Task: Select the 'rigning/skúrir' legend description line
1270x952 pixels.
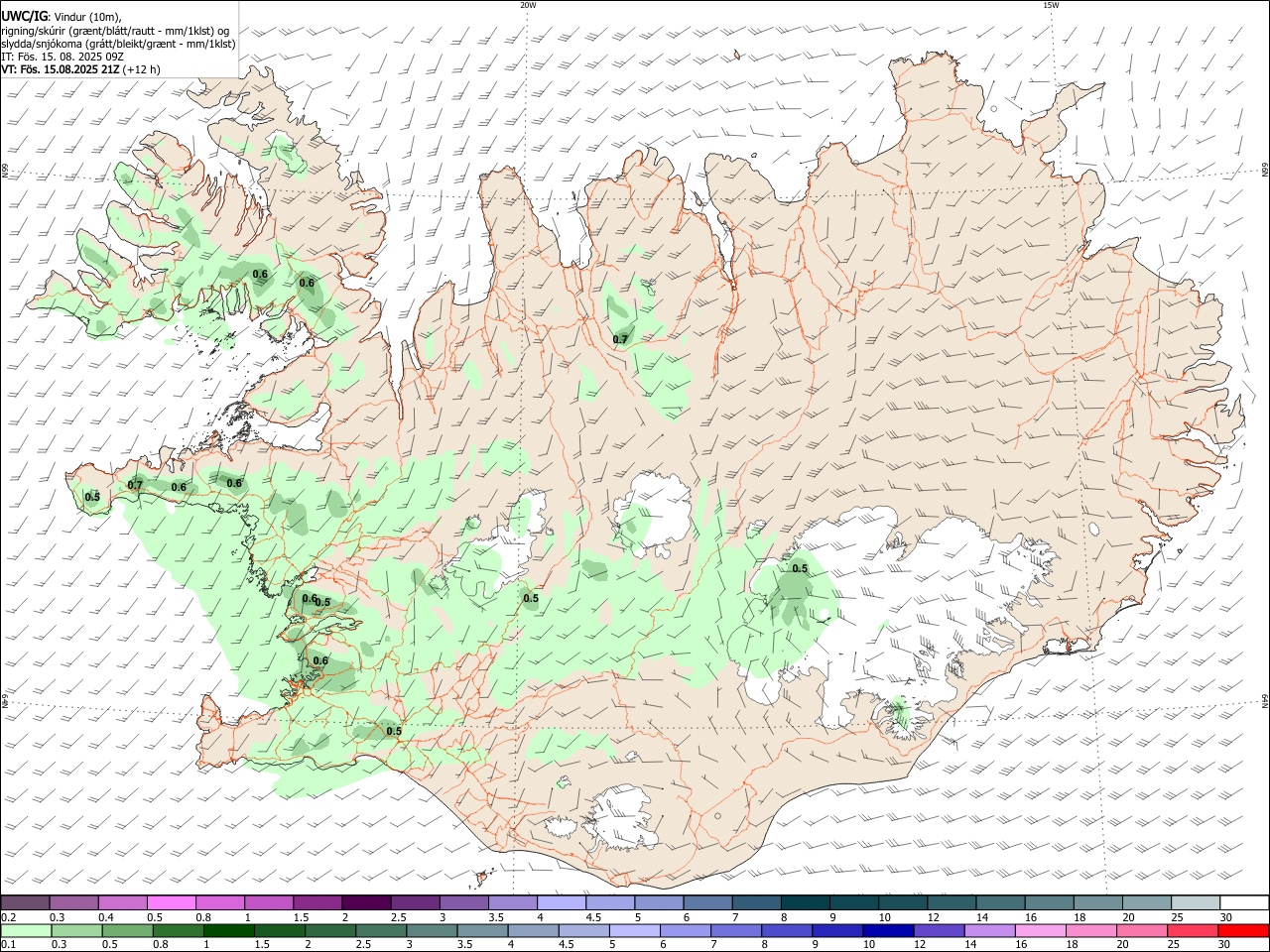Action: click(x=115, y=30)
